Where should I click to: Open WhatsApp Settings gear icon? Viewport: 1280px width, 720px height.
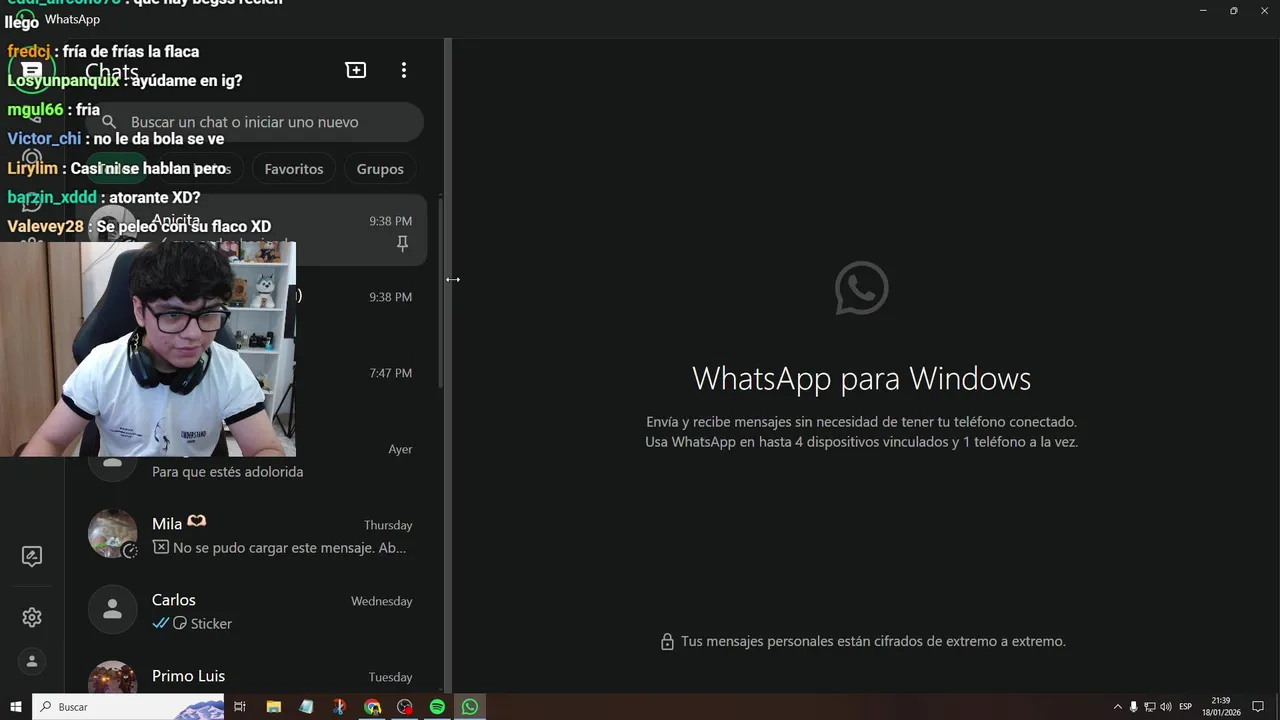(x=32, y=618)
